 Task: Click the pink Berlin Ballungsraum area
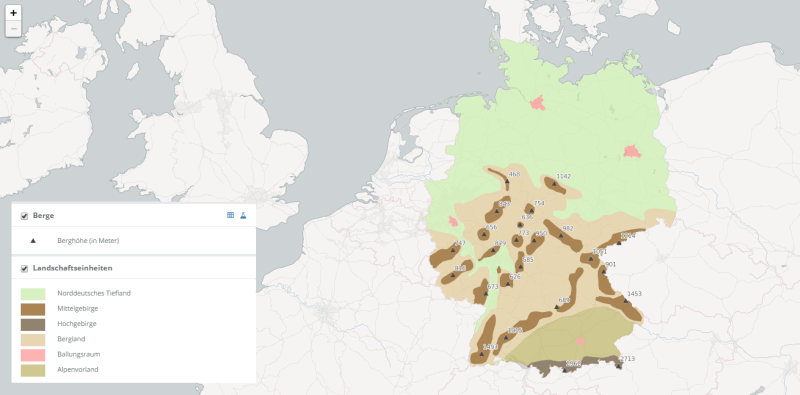click(x=632, y=151)
